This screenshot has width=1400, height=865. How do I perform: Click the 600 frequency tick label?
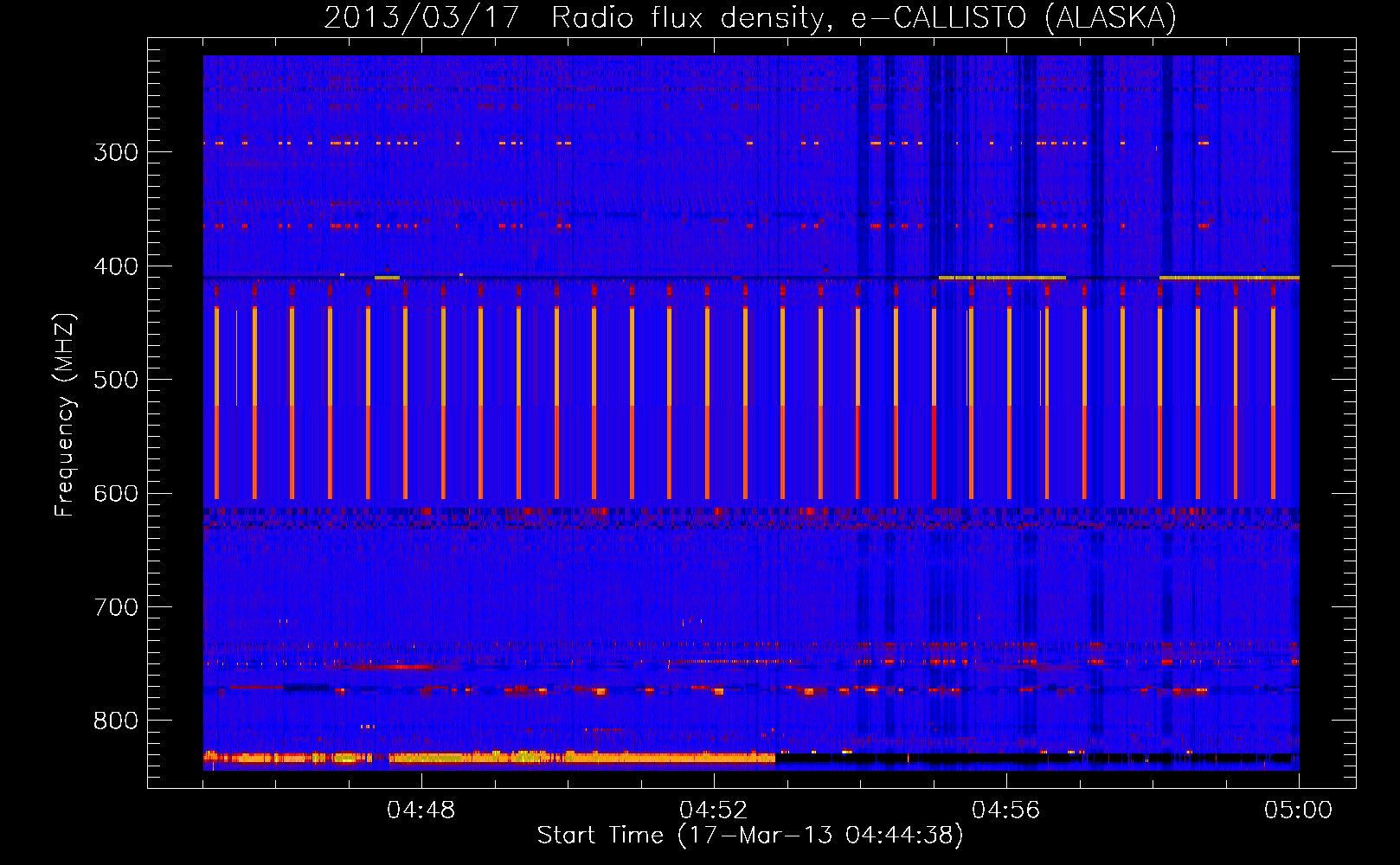pyautogui.click(x=116, y=494)
